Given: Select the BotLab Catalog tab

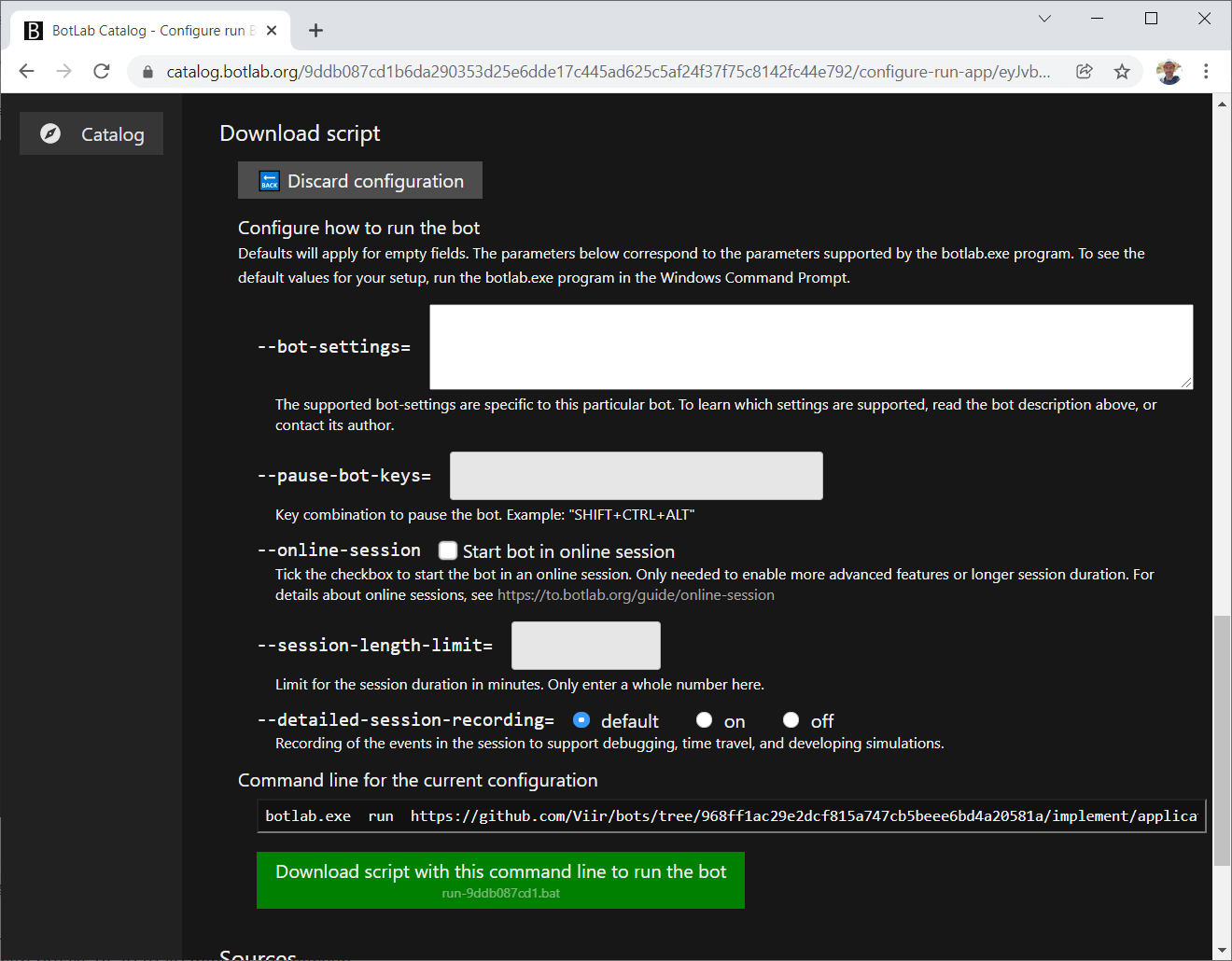Looking at the screenshot, I should (151, 30).
